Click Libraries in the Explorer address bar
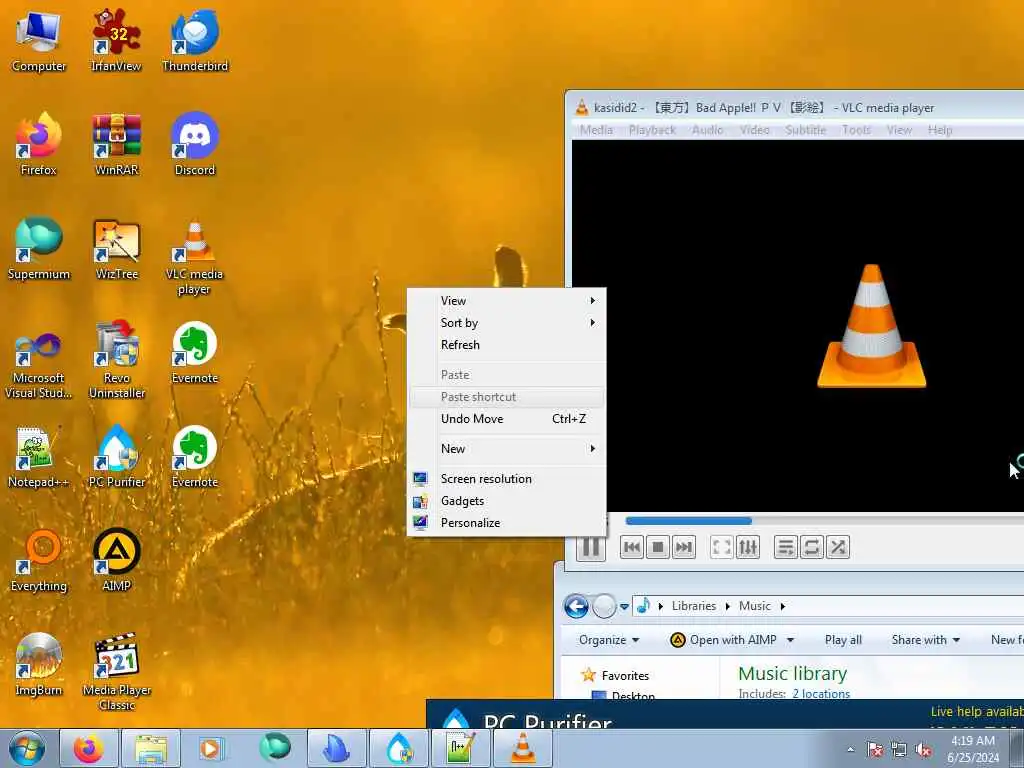The width and height of the screenshot is (1024, 768). (694, 606)
